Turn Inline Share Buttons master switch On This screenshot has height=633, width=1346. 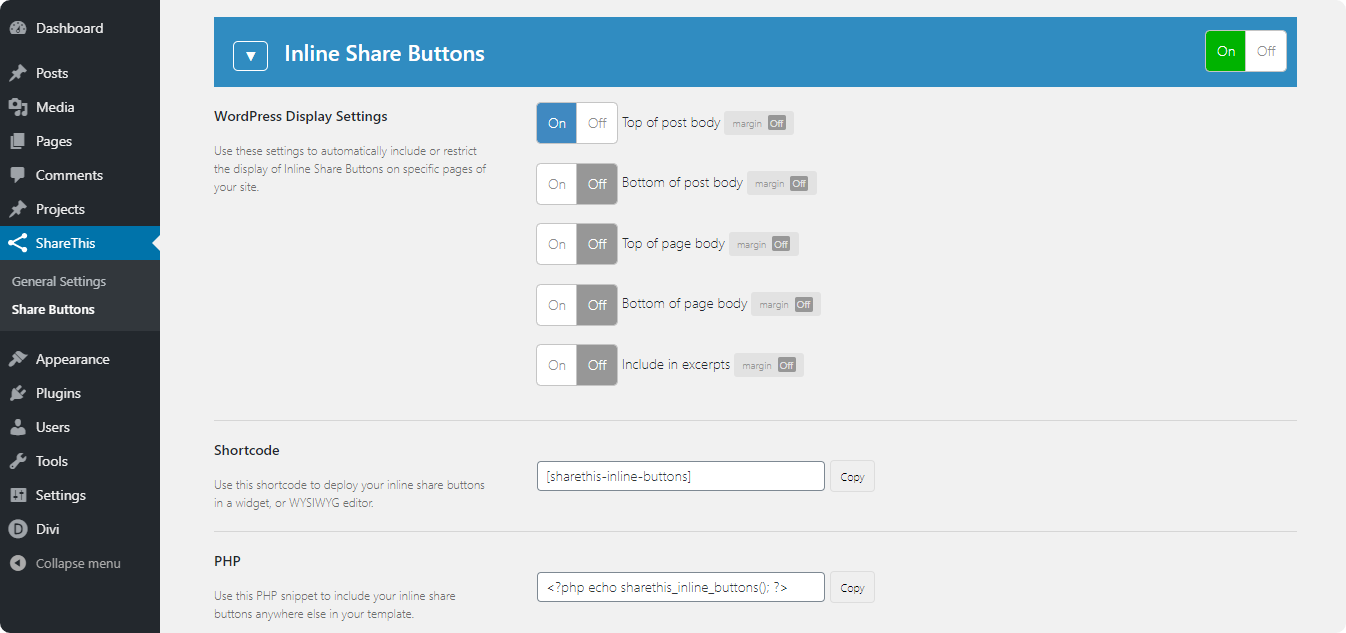coord(1226,51)
